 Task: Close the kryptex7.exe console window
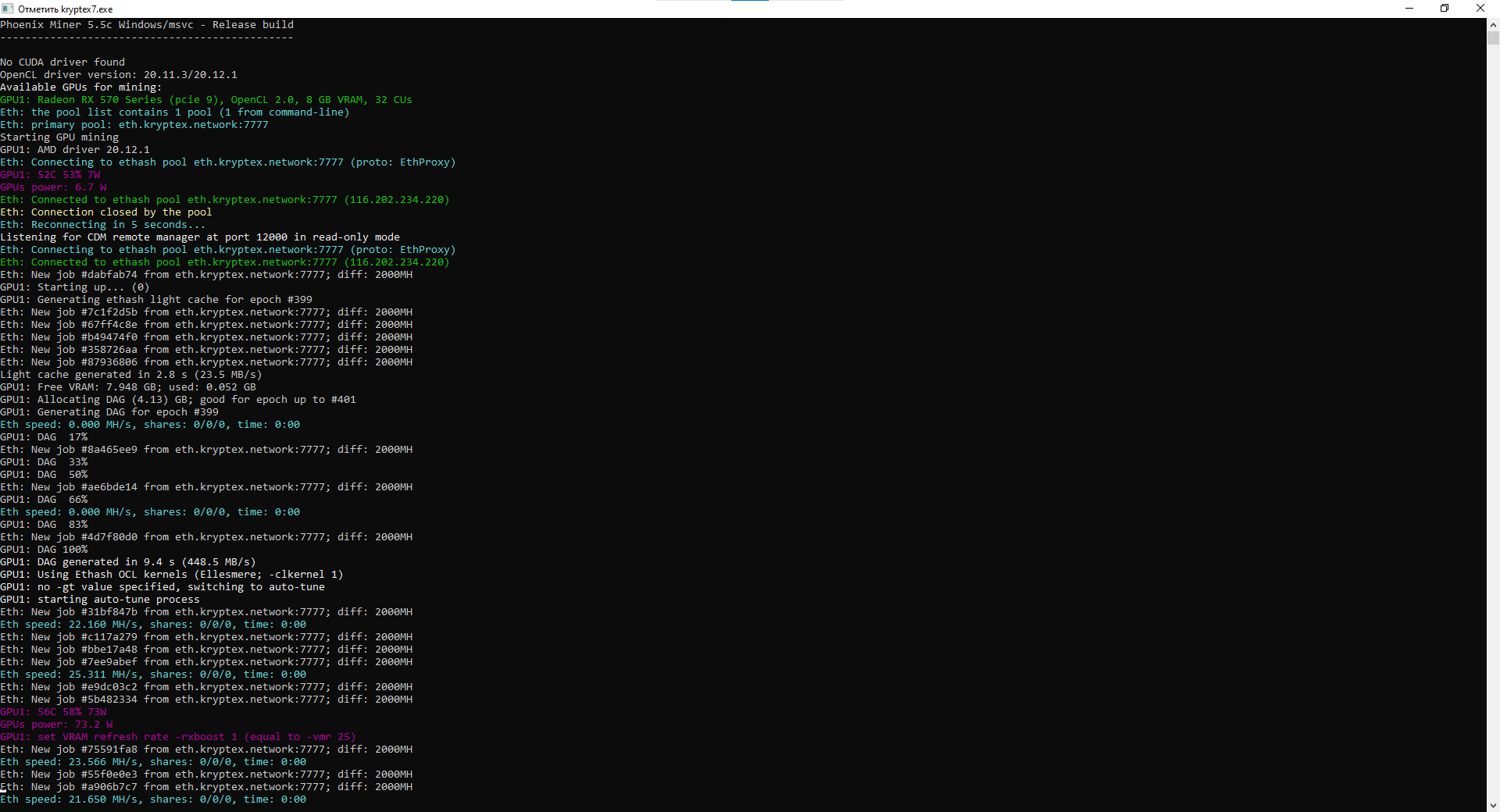(x=1480, y=9)
